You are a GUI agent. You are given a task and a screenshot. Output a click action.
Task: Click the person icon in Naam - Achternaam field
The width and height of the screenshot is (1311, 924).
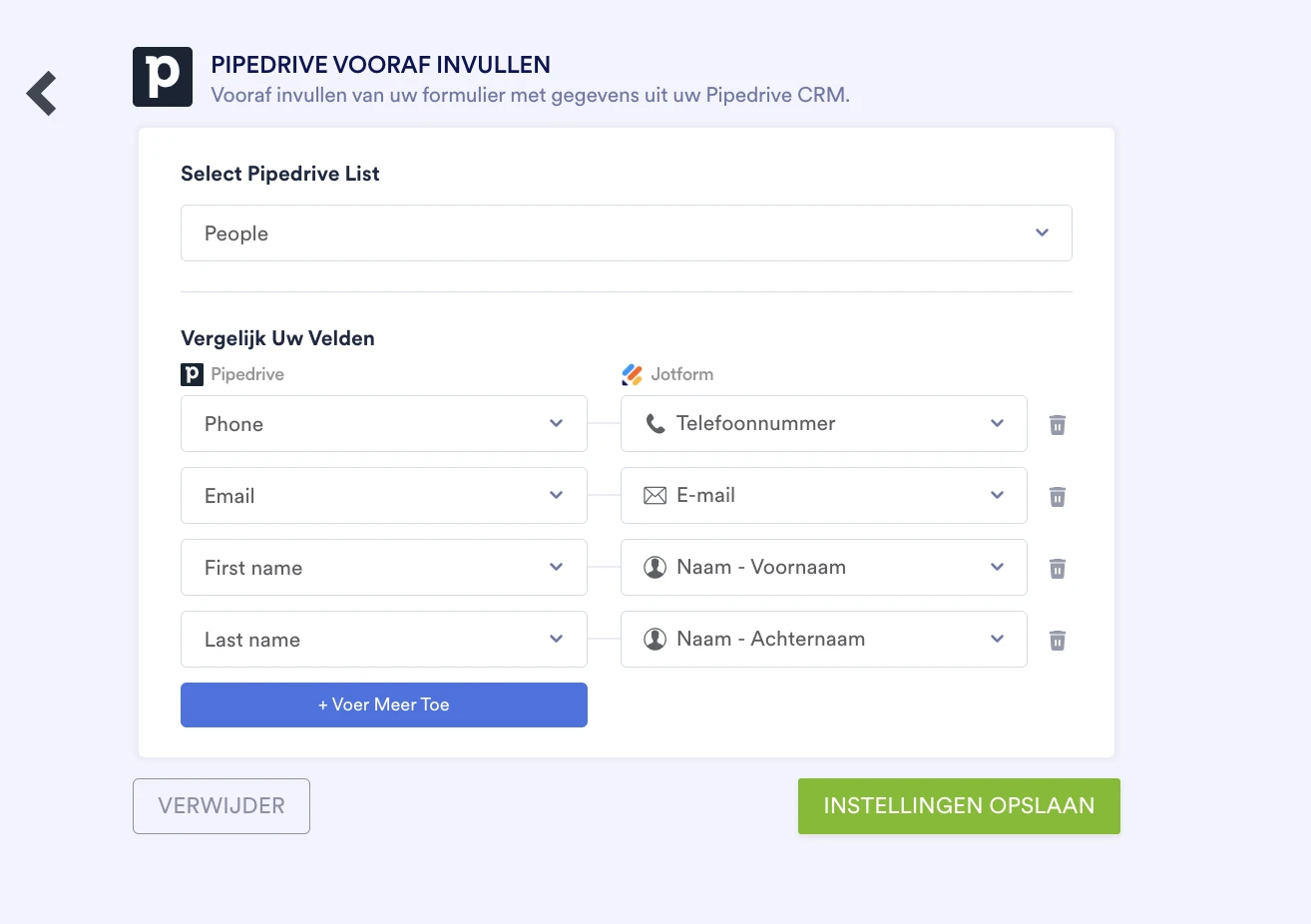tap(655, 639)
